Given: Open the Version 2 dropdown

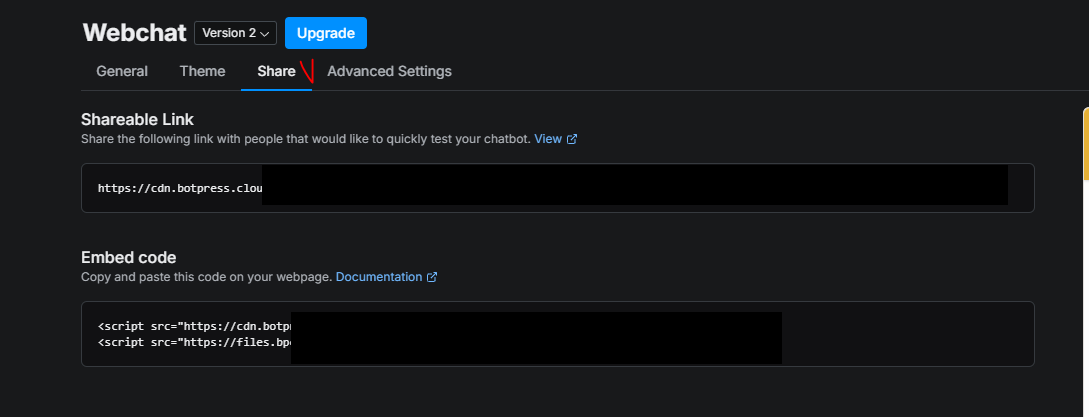Looking at the screenshot, I should [x=235, y=33].
